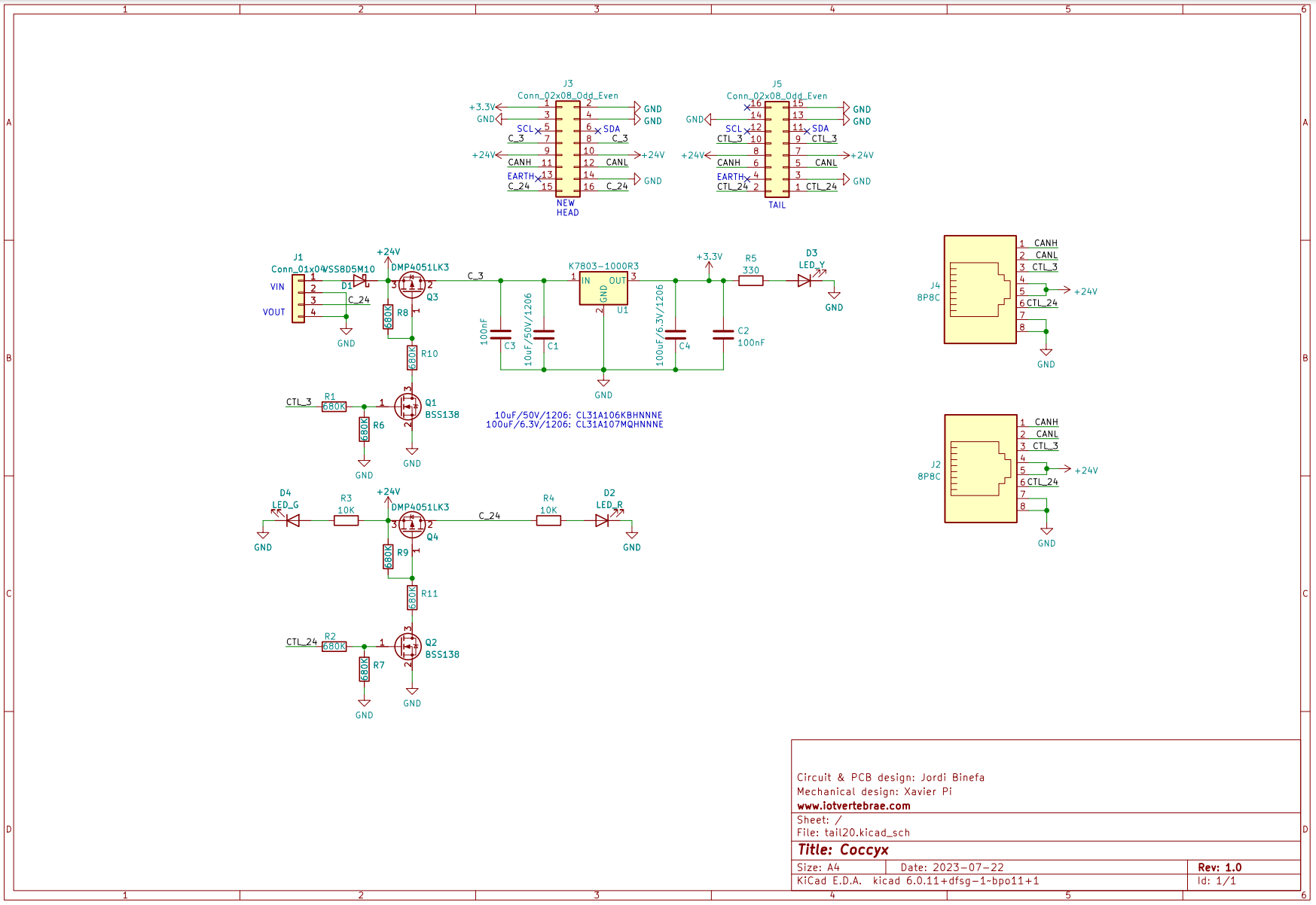Click the J2 8P8C RJ45 connector

(x=980, y=468)
